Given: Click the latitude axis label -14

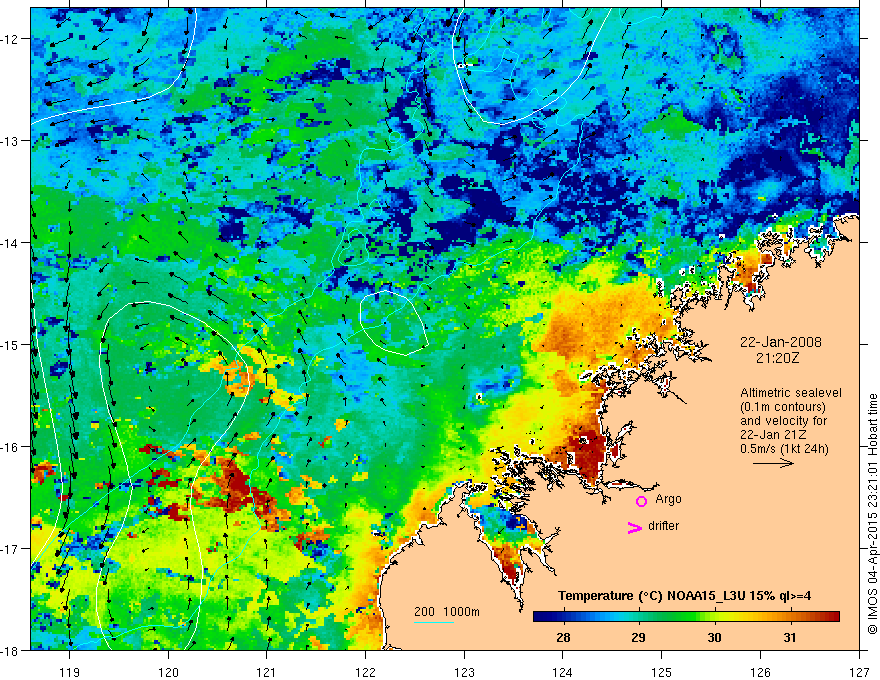Looking at the screenshot, I should tap(10, 243).
